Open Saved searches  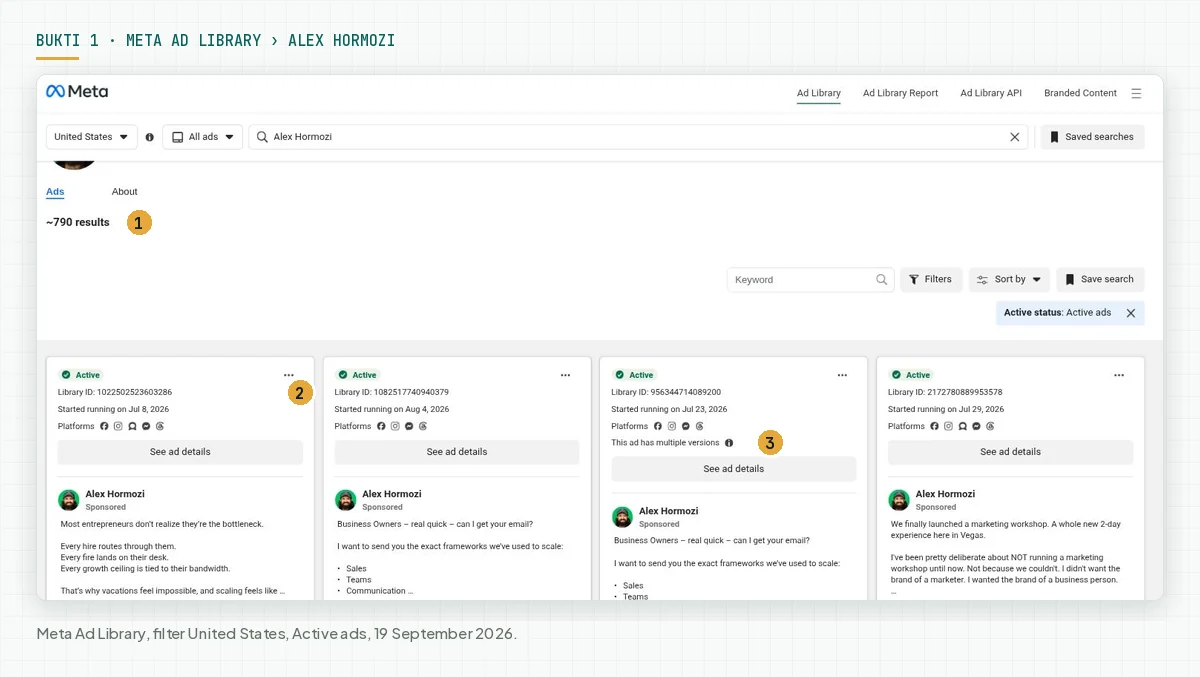point(1092,137)
